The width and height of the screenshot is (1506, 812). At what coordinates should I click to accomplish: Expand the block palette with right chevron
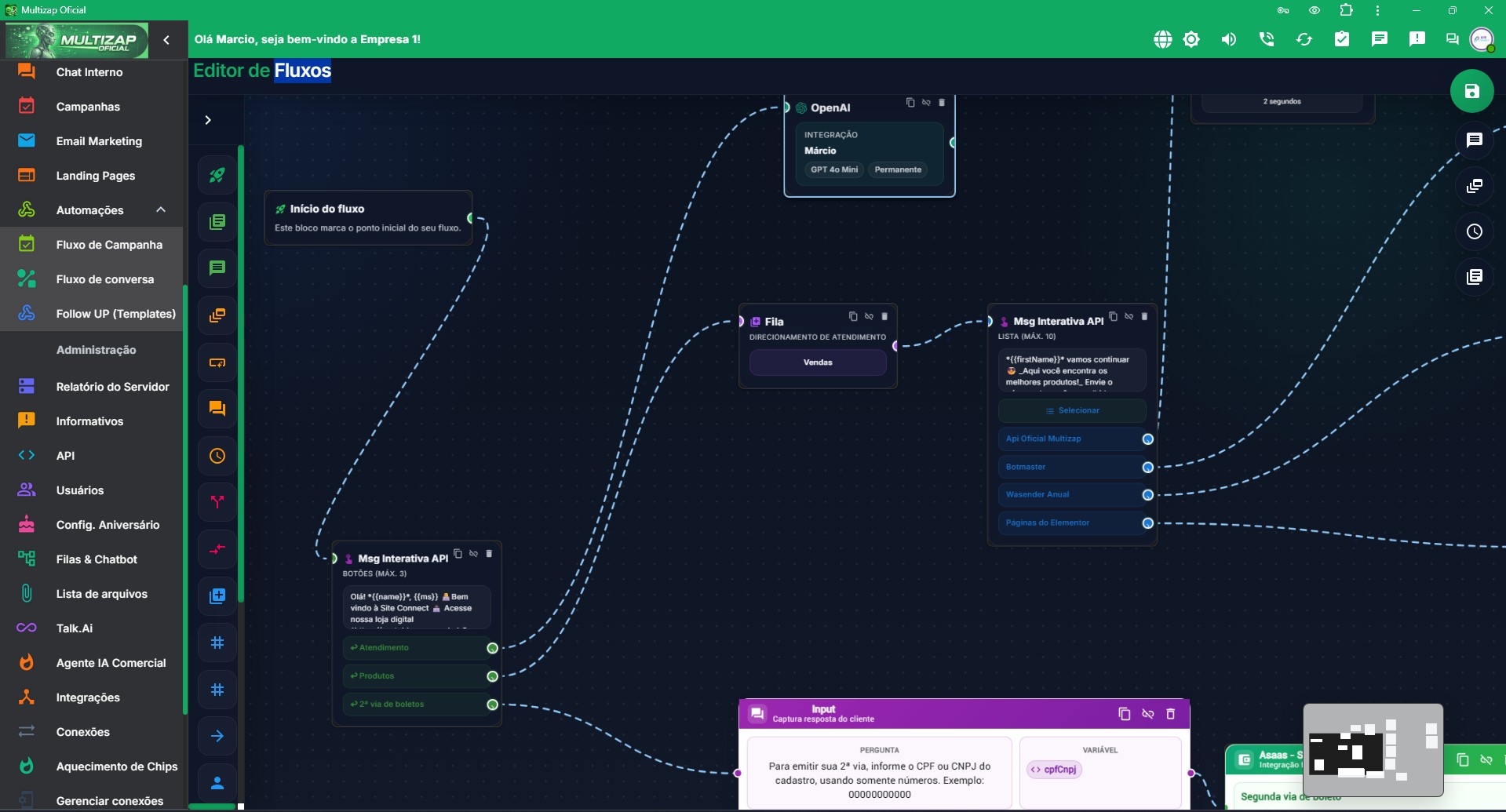[208, 120]
